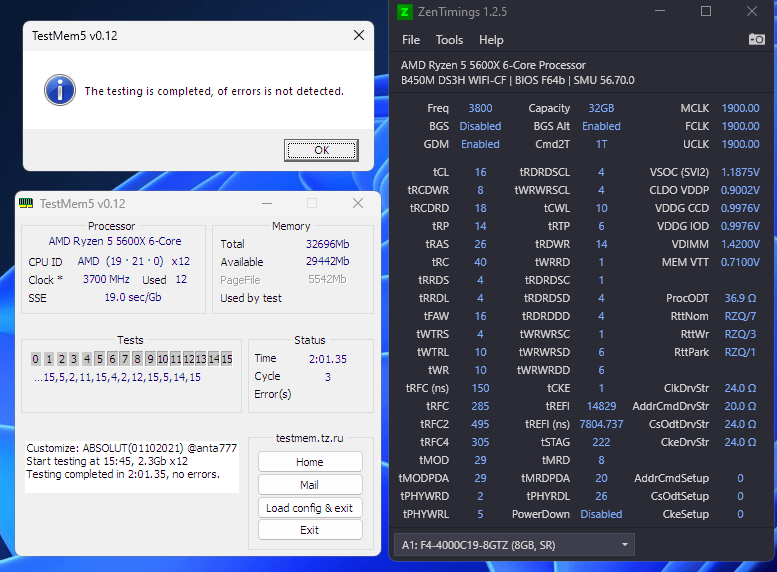Screen dimensions: 777x572
Task: Click the Mail button in TestMem5
Action: coord(310,485)
